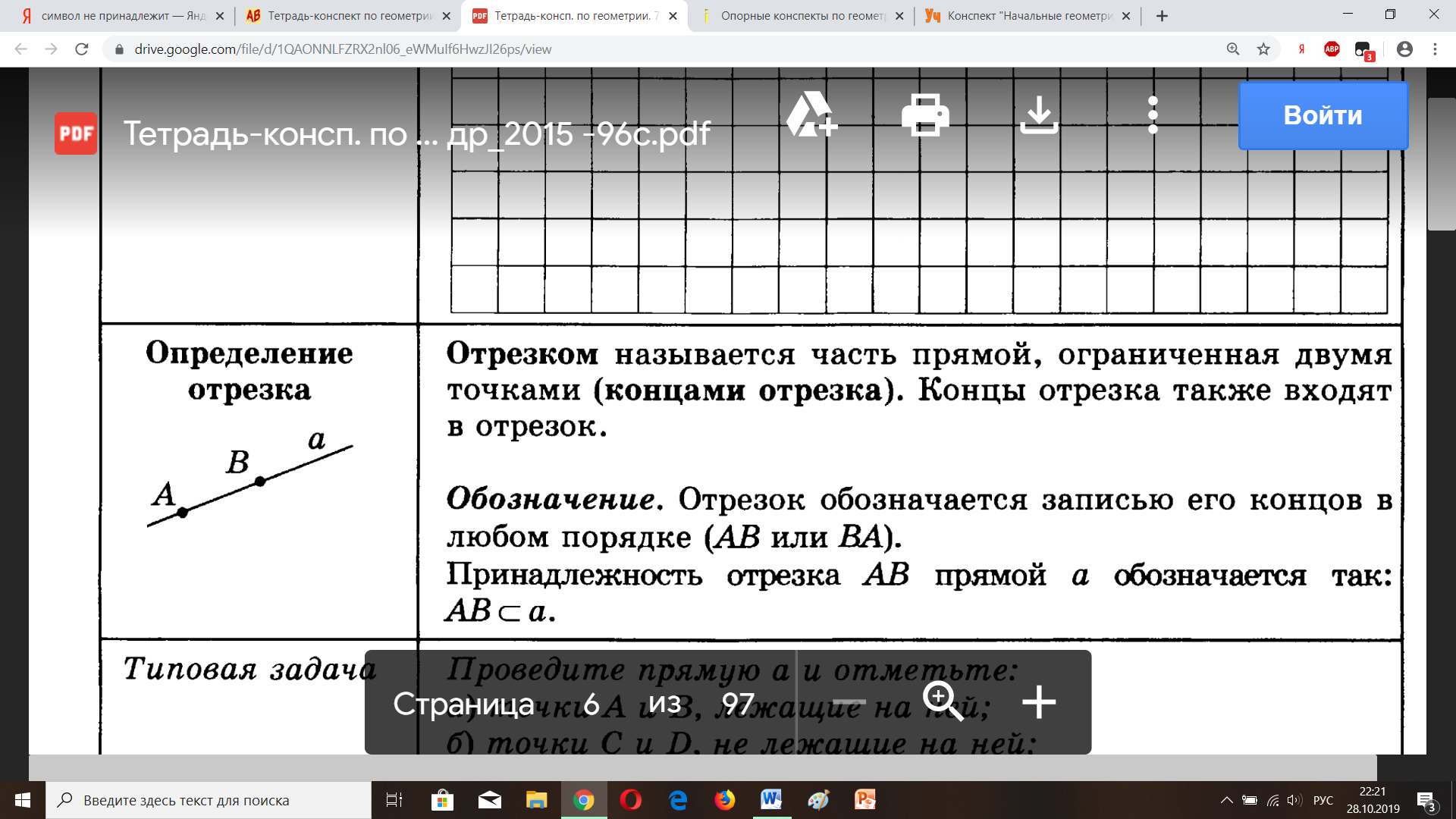This screenshot has height=819, width=1456.
Task: Switch the РУС keyboard language
Action: coord(1323,800)
